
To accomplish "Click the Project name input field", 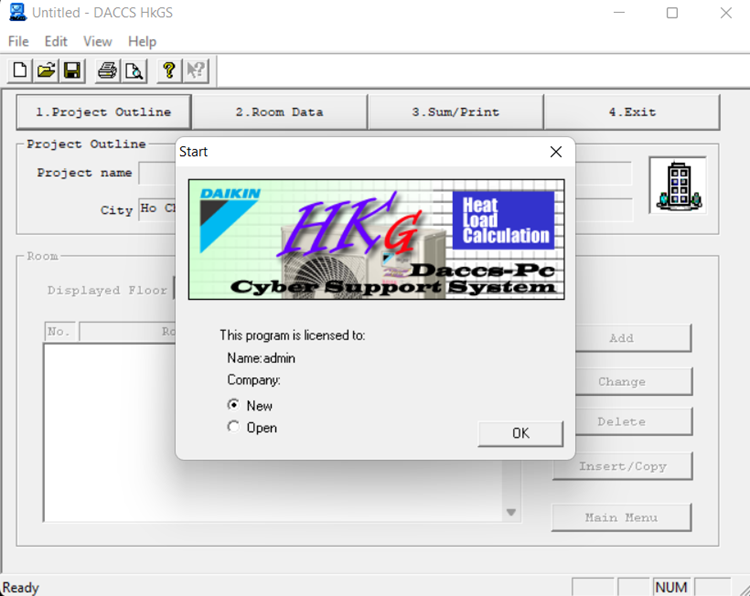I will (157, 173).
